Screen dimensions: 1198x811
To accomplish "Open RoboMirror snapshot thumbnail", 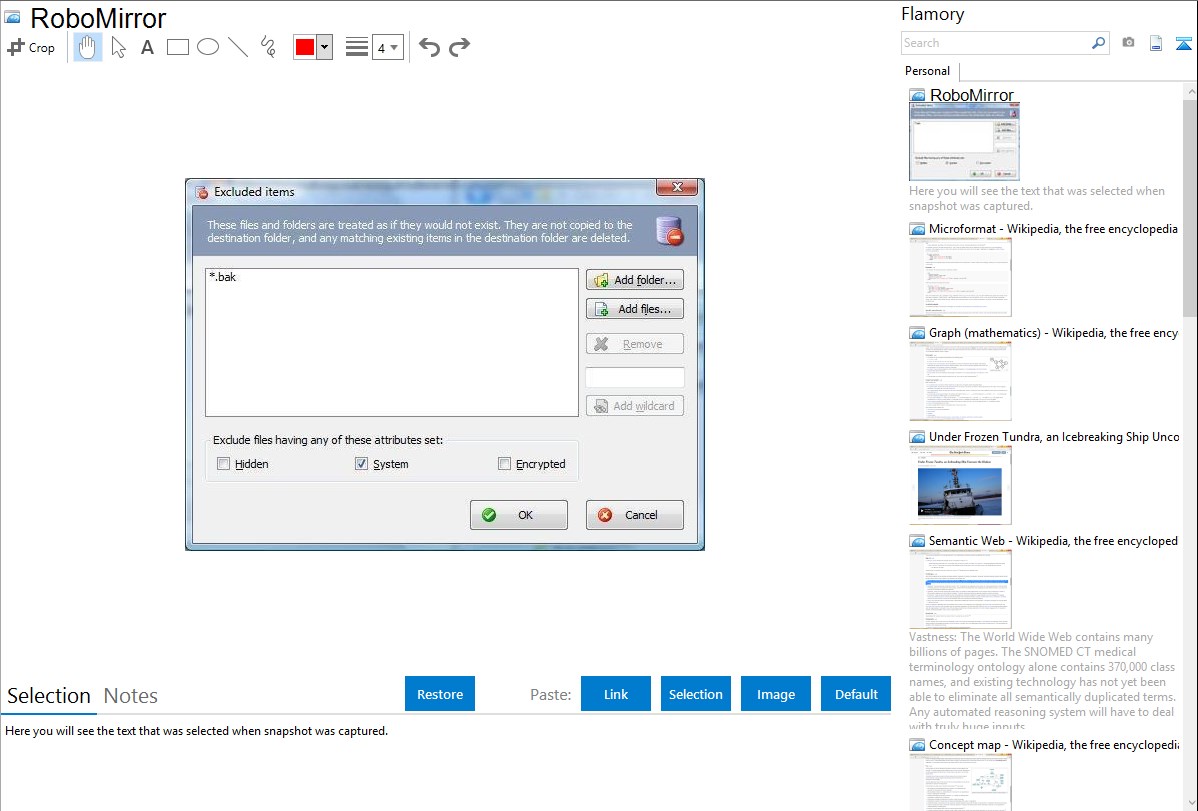I will [964, 141].
